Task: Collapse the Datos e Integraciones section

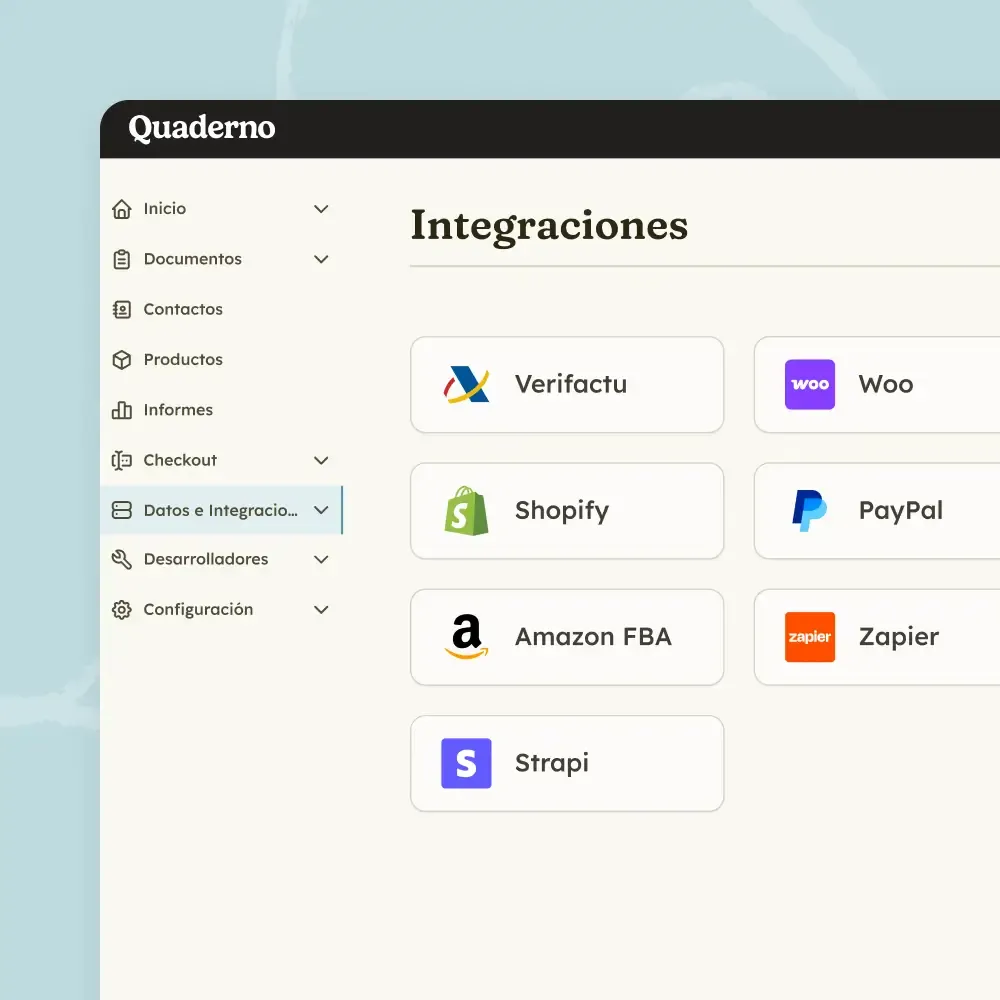Action: (x=321, y=509)
